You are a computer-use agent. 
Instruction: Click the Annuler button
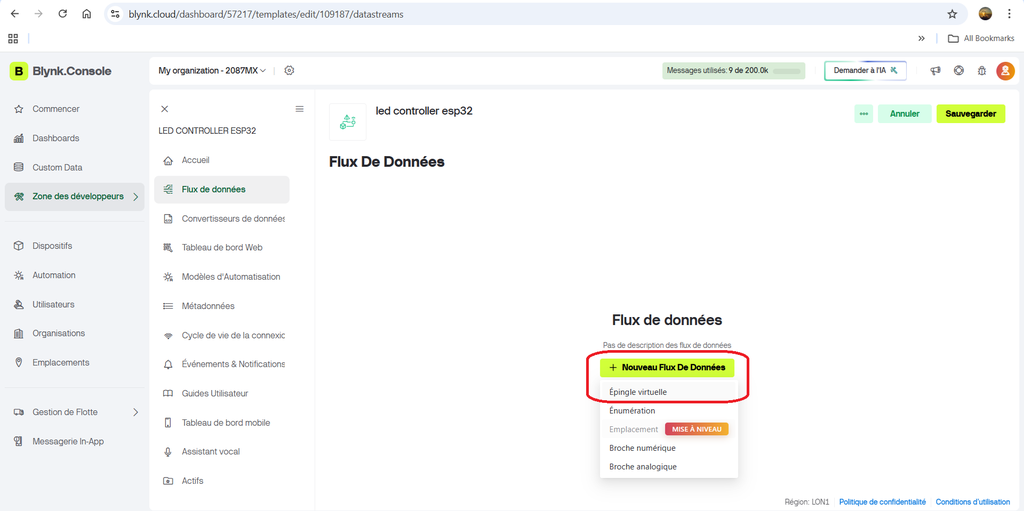pyautogui.click(x=904, y=114)
